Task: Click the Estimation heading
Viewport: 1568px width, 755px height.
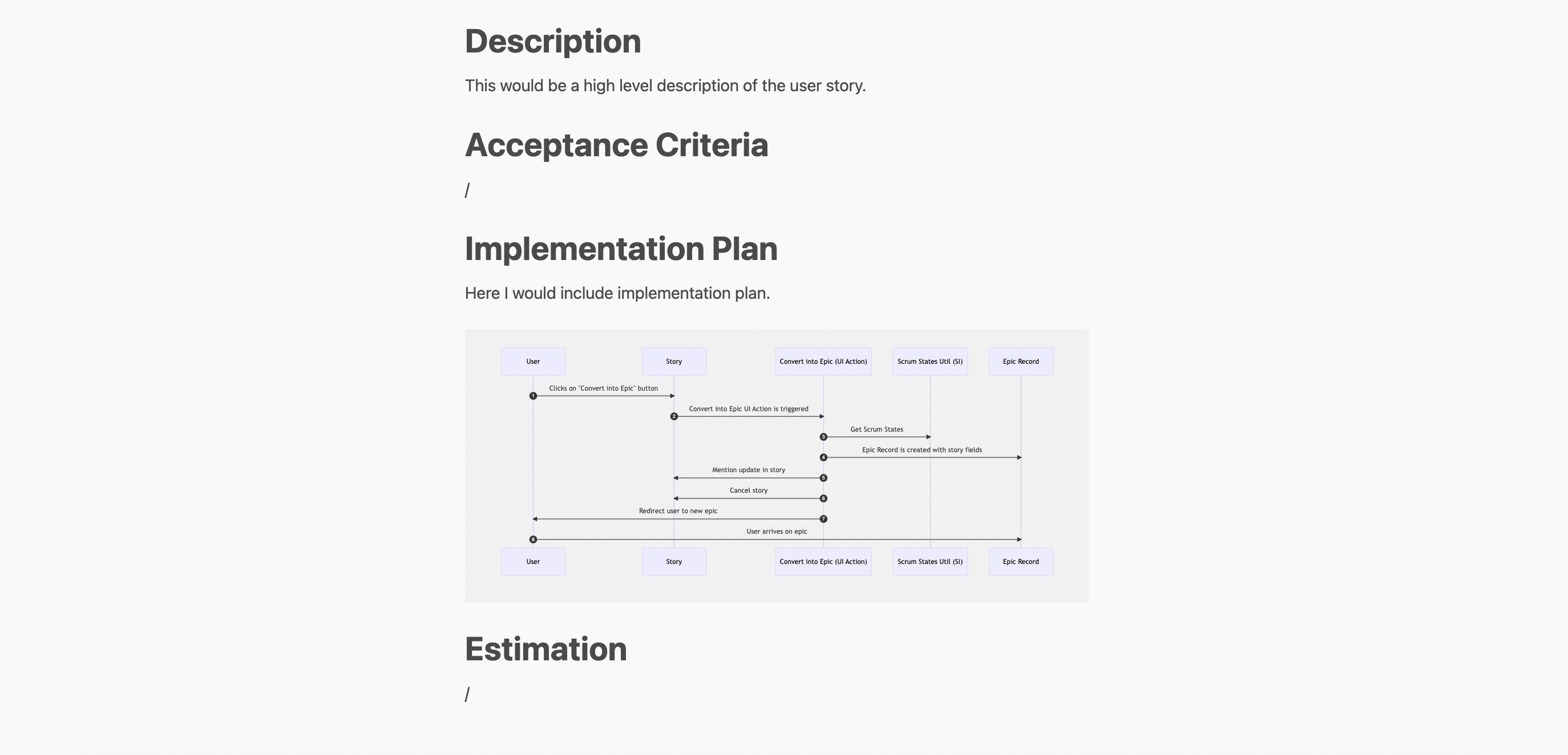Action: [x=545, y=649]
